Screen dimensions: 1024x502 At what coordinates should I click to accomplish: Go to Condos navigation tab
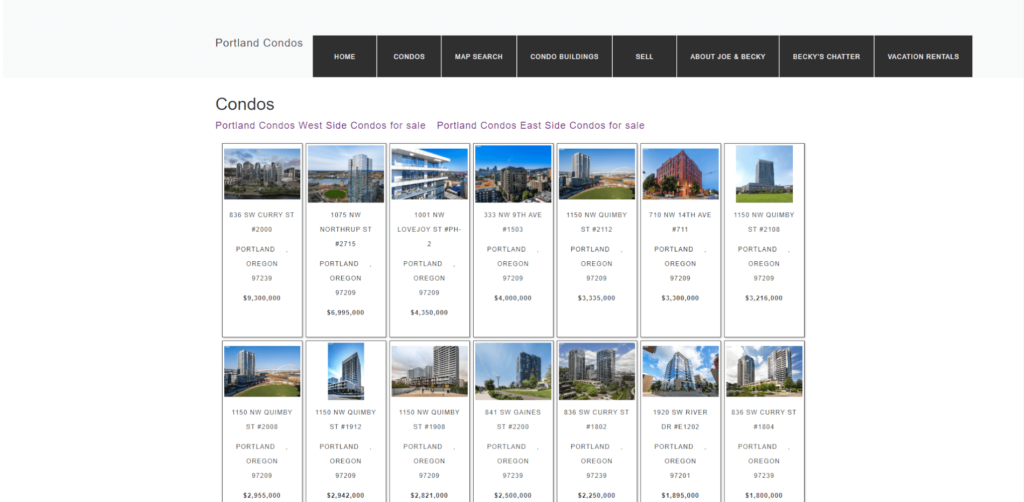click(409, 57)
